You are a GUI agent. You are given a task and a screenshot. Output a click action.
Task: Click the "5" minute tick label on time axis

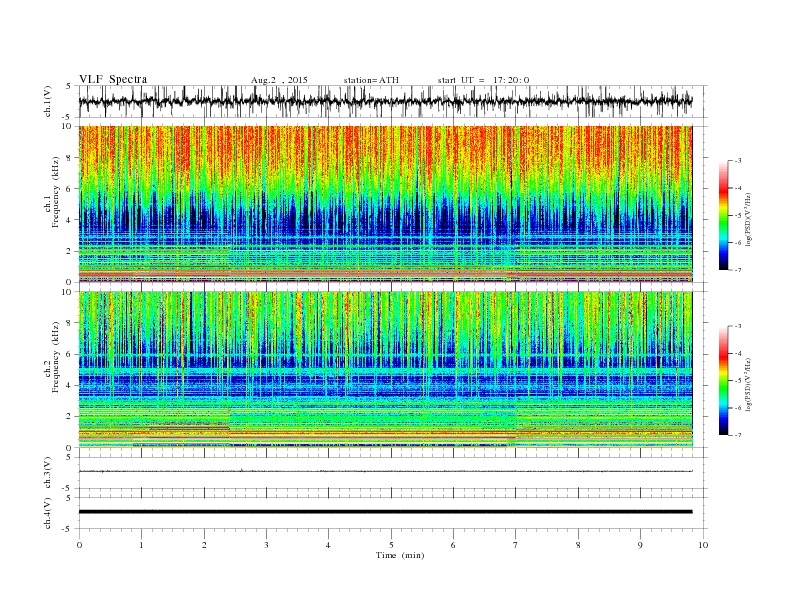tap(391, 545)
